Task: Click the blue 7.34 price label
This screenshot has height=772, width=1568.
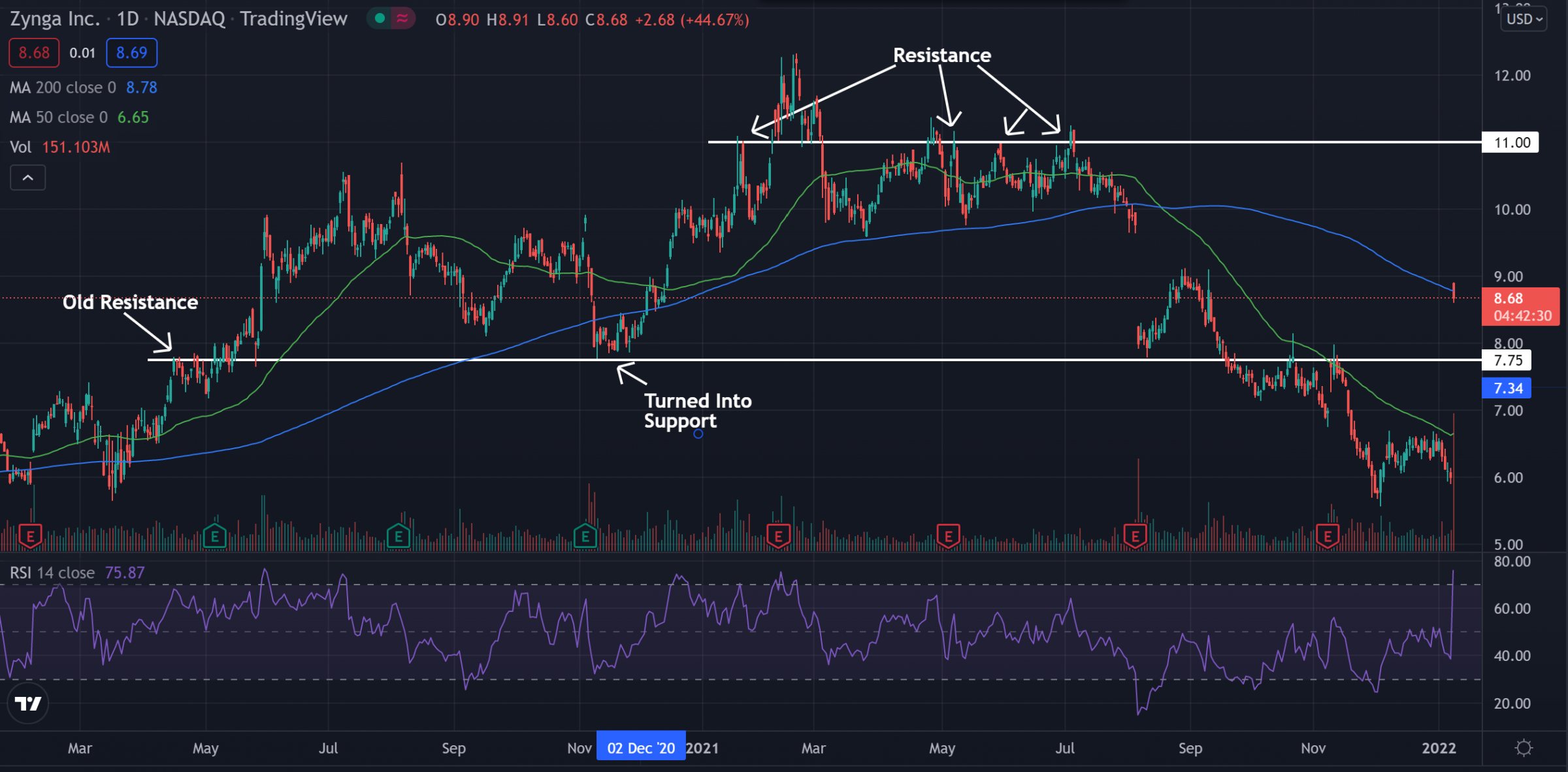Action: click(1507, 388)
